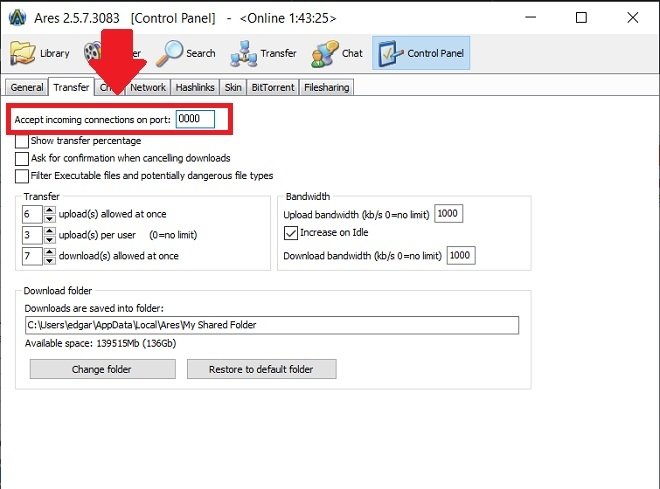Close the Ares window

[633, 18]
